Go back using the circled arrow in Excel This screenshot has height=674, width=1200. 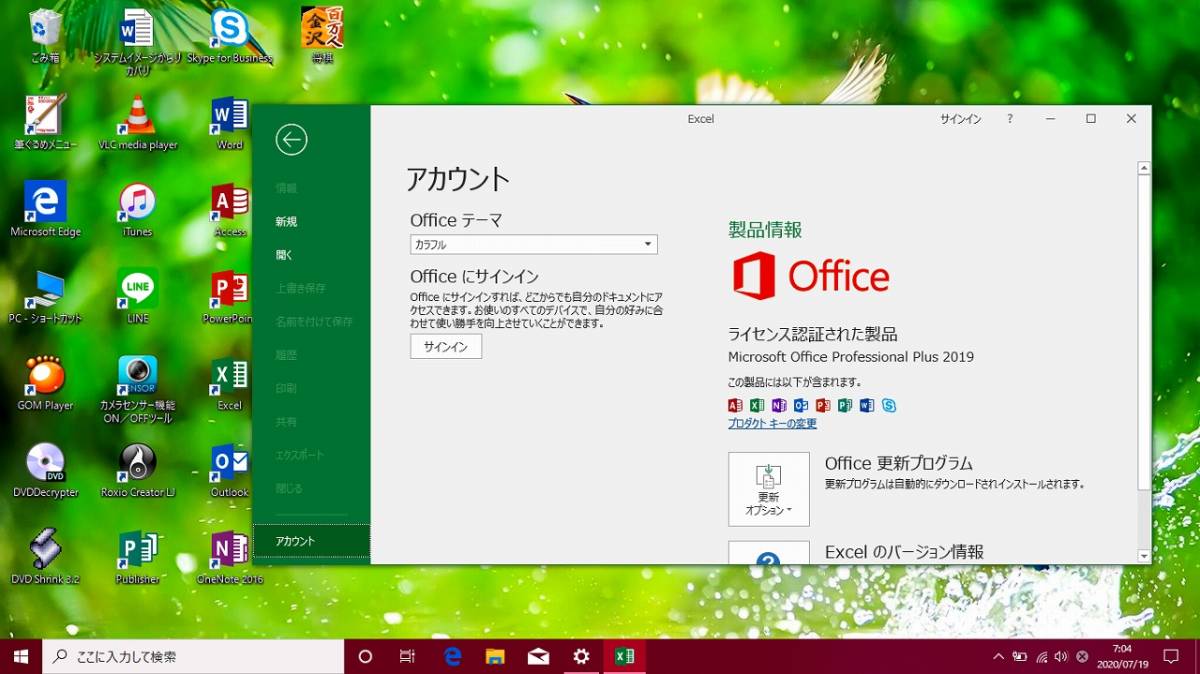tap(291, 140)
